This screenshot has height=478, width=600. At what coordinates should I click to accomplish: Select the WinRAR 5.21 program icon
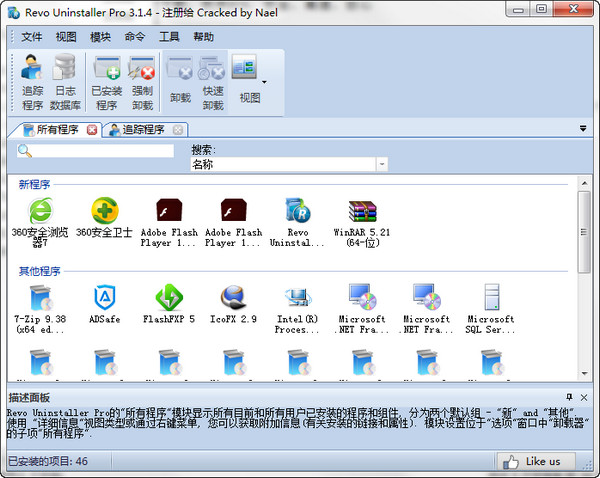(362, 212)
